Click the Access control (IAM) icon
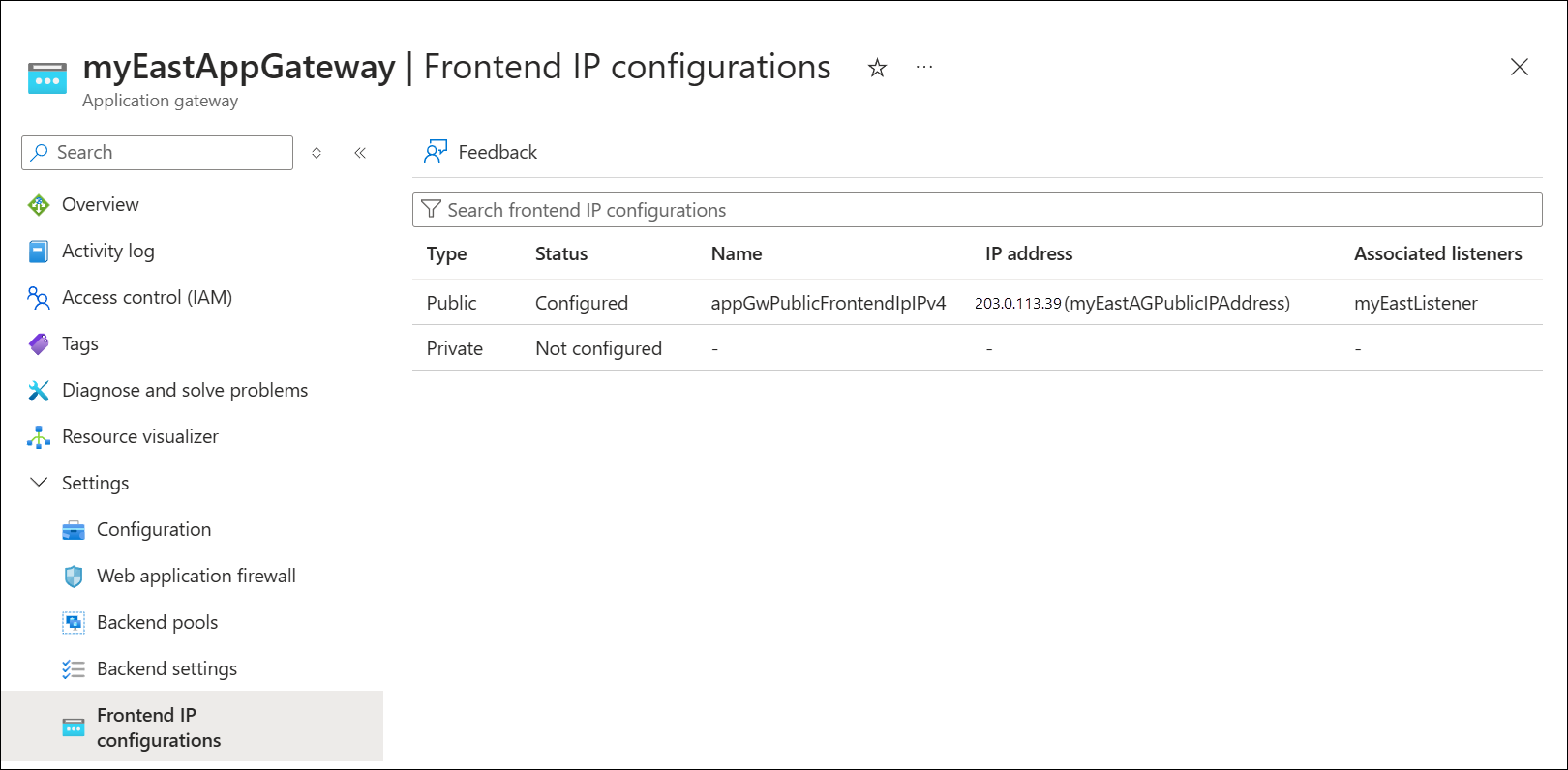 pos(38,297)
